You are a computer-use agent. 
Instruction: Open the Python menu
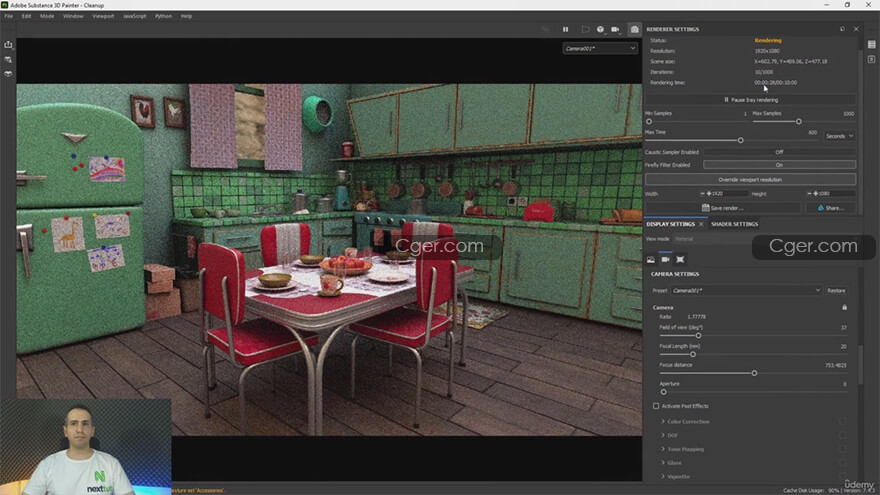click(163, 16)
